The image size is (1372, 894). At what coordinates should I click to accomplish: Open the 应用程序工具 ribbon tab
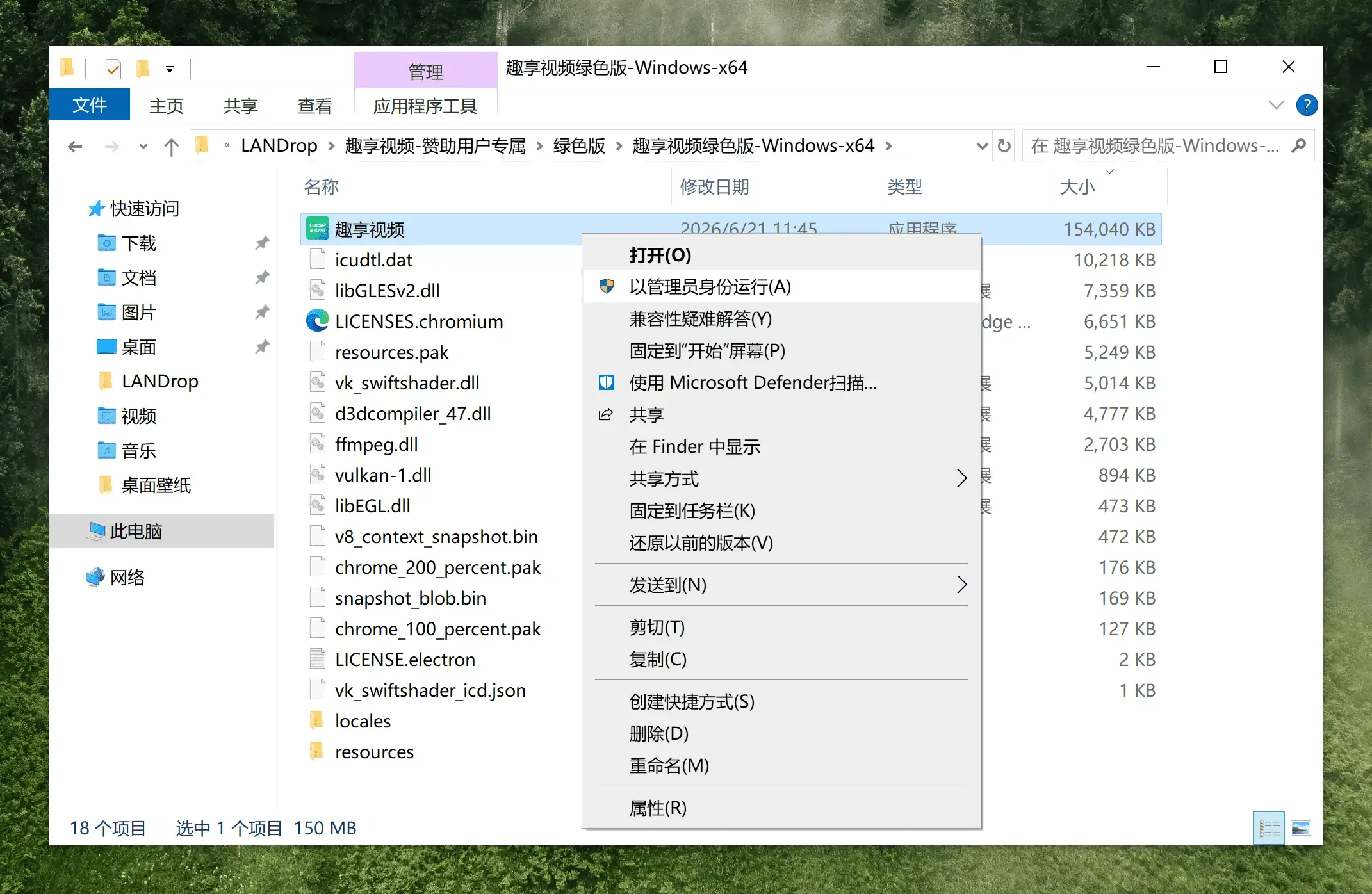point(425,106)
